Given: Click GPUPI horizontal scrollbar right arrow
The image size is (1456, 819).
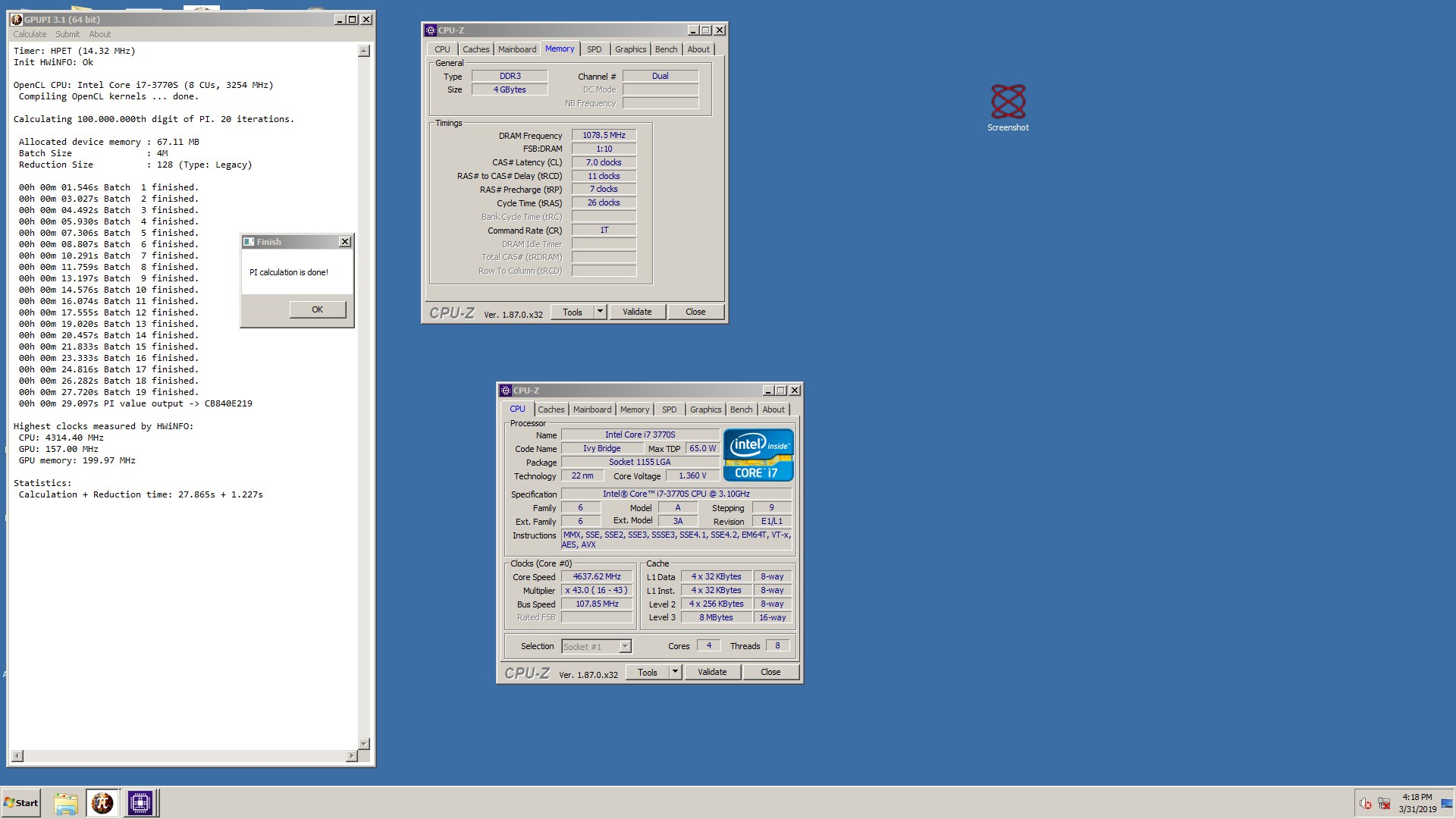Looking at the screenshot, I should tap(351, 756).
